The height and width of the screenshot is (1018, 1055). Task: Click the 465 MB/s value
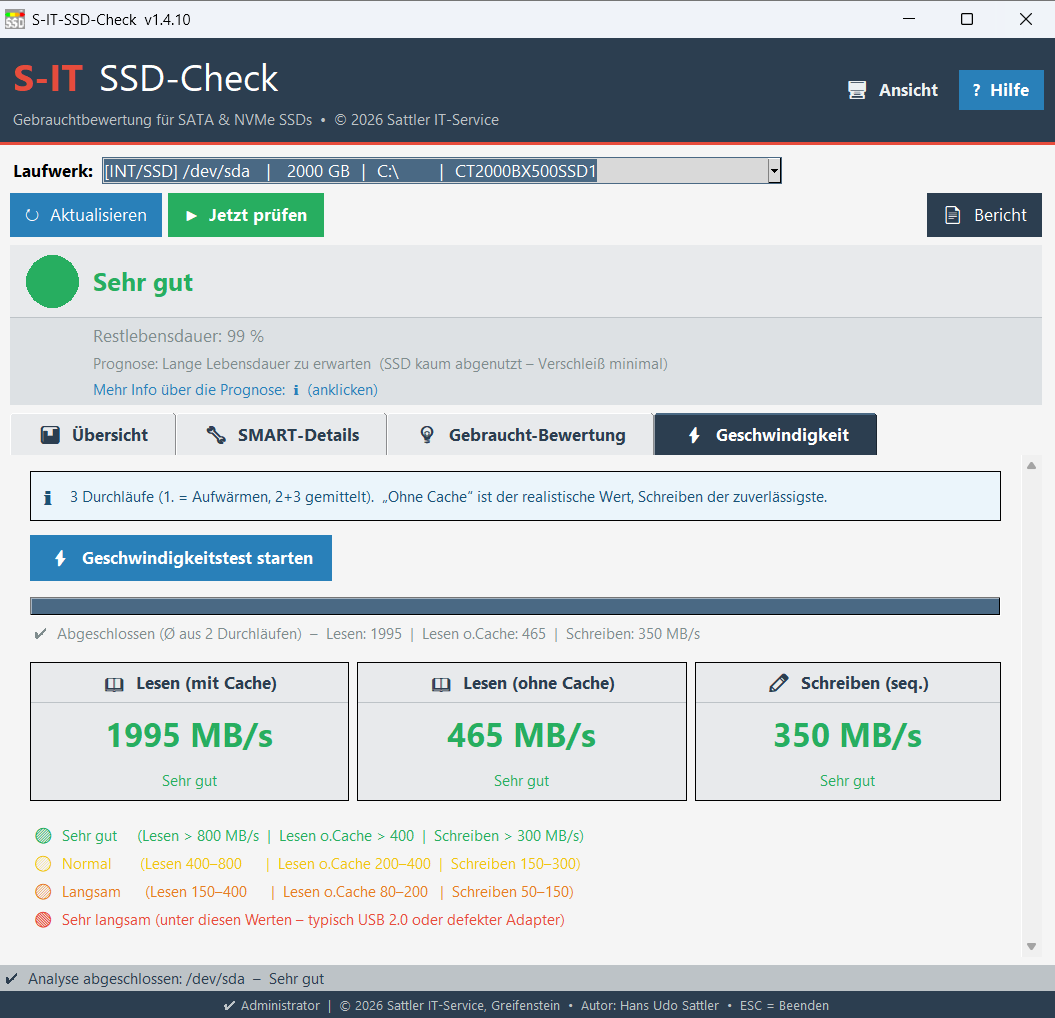[x=521, y=735]
